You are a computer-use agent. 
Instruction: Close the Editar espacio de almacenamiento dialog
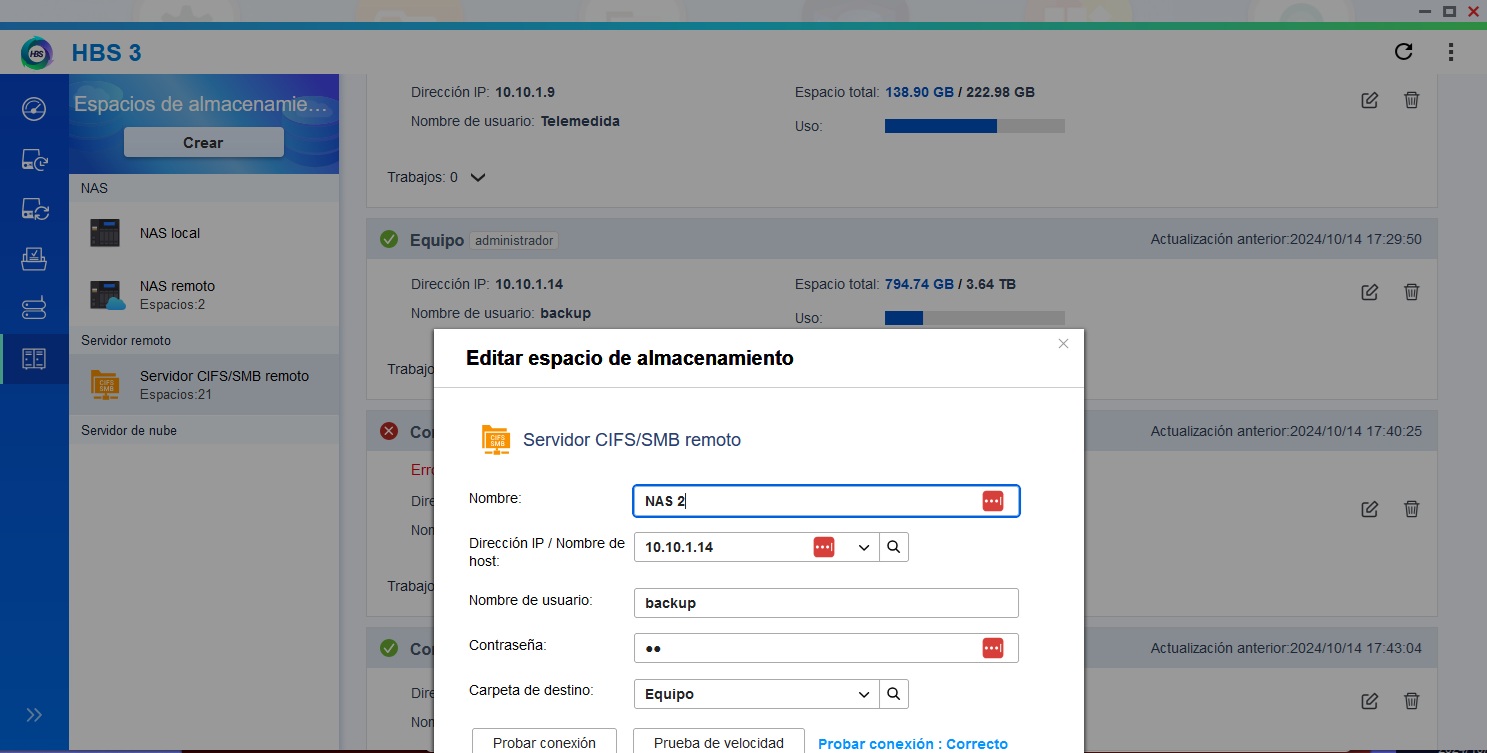1063,343
